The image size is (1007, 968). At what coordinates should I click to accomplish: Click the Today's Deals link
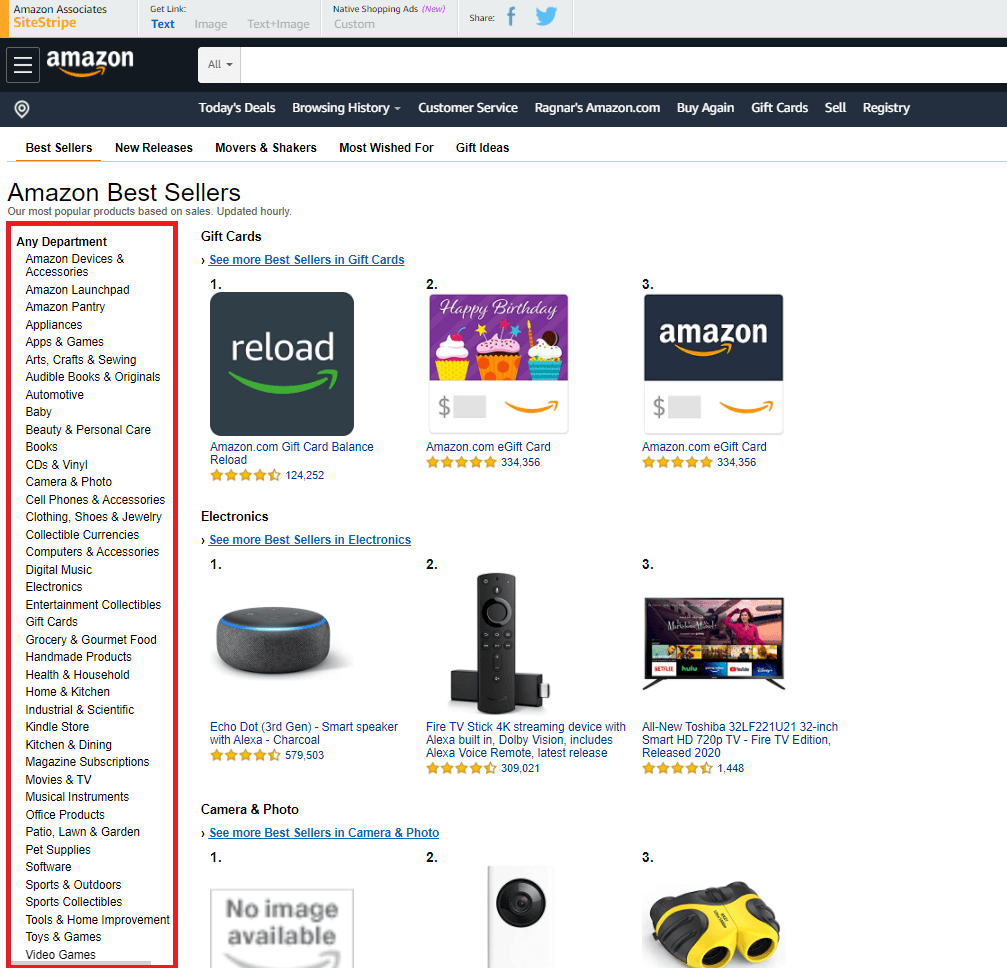(237, 108)
